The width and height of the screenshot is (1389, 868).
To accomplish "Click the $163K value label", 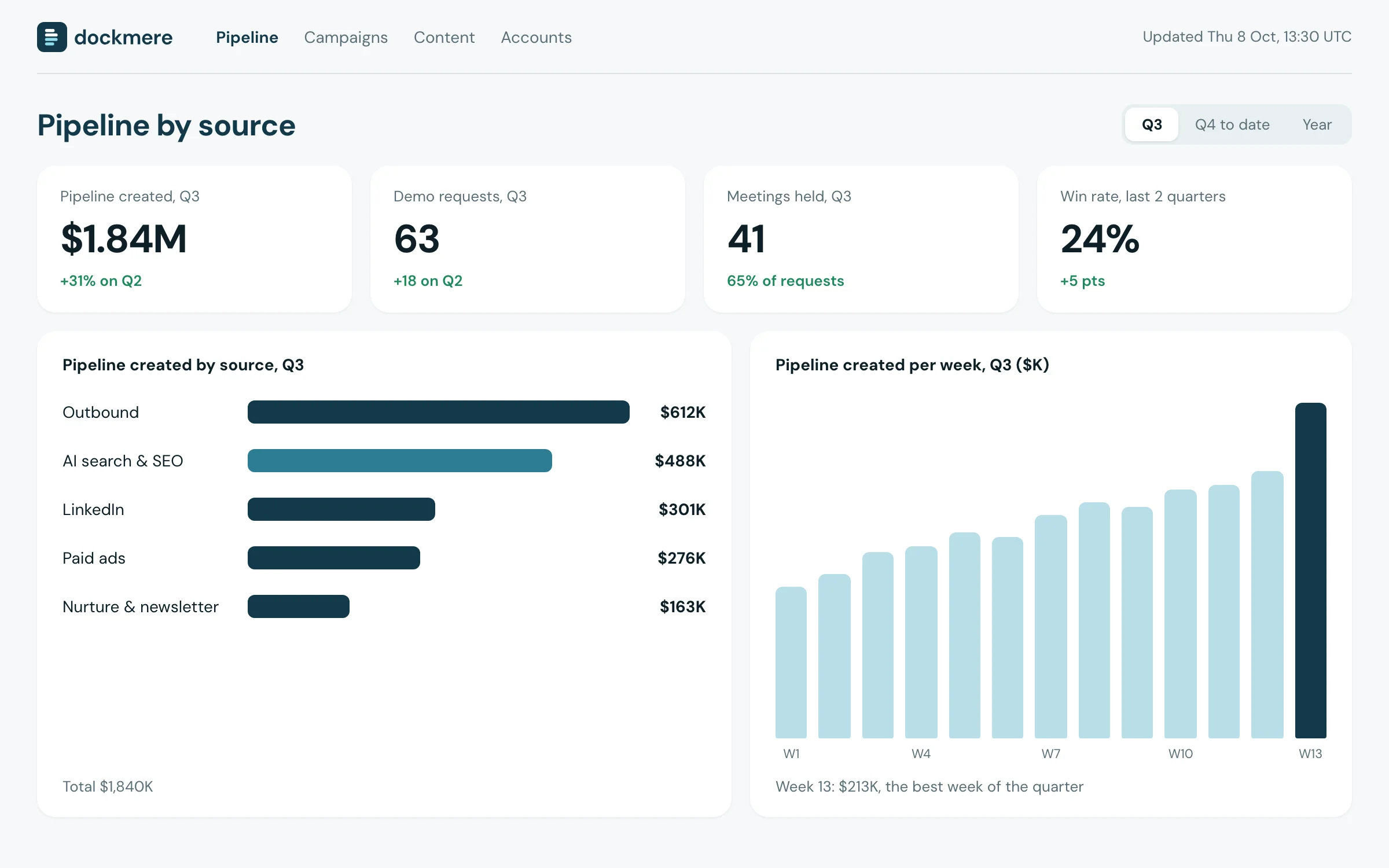I will pos(682,606).
